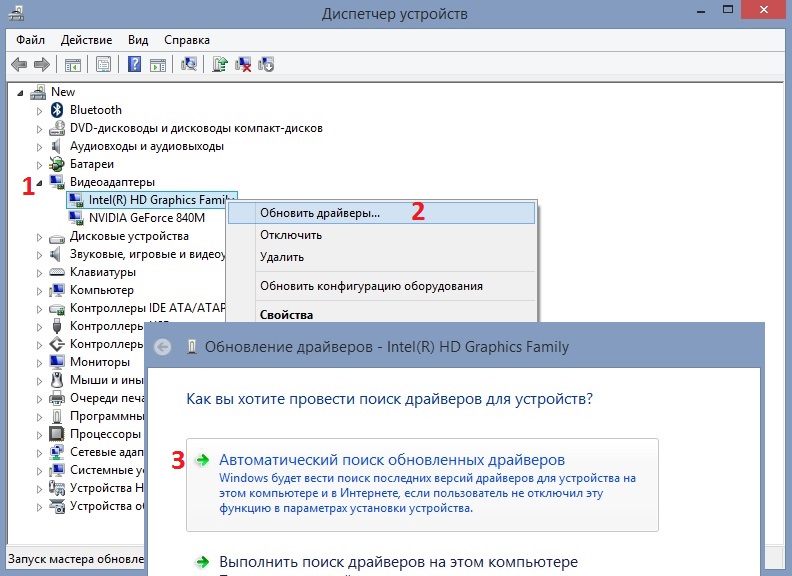Select the Компьютер tree row
This screenshot has height=576, width=792.
[x=102, y=290]
